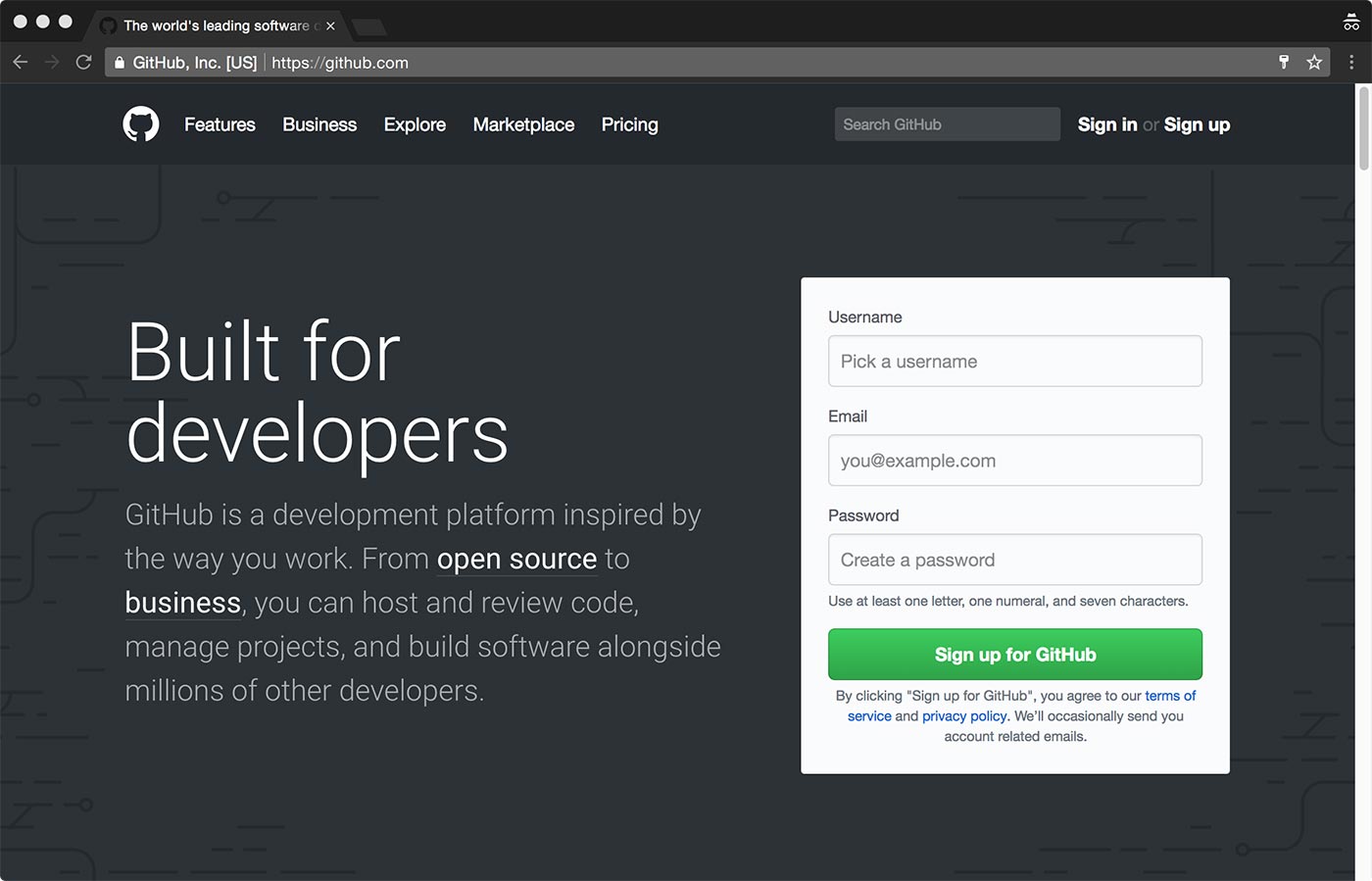Click the Username field label
Viewport: 1372px width, 881px height.
point(865,318)
